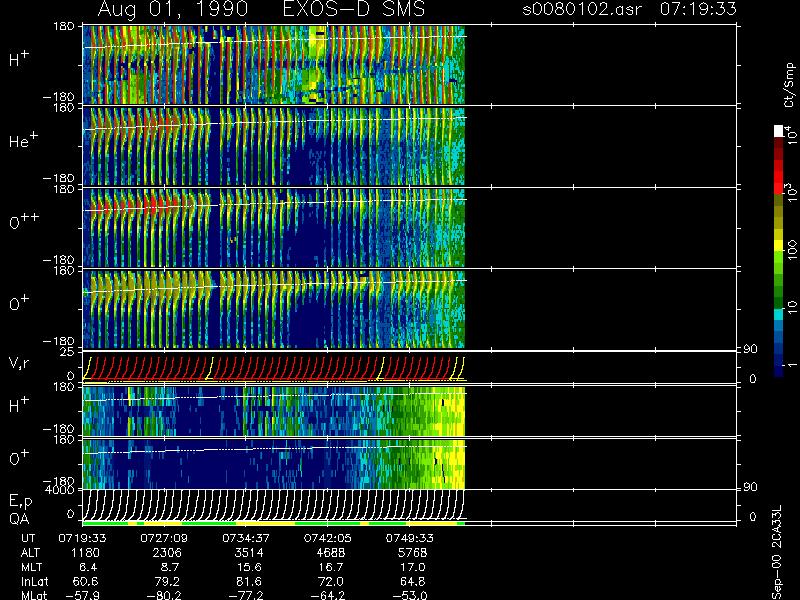Click altitude value '4688'
This screenshot has height=600, width=800.
(x=331, y=553)
